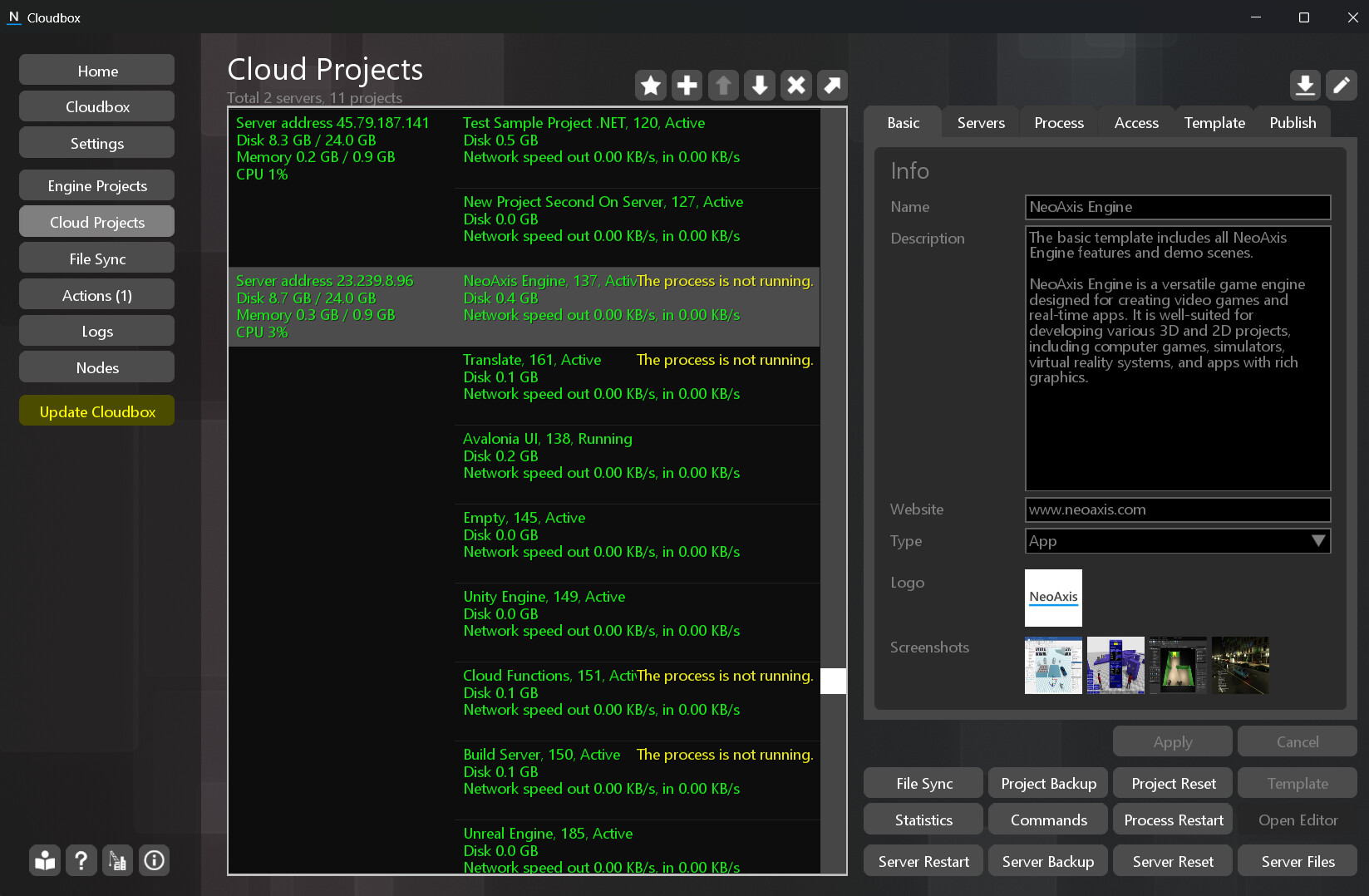This screenshot has height=896, width=1369.
Task: Click Server Backup button
Action: pos(1048,861)
